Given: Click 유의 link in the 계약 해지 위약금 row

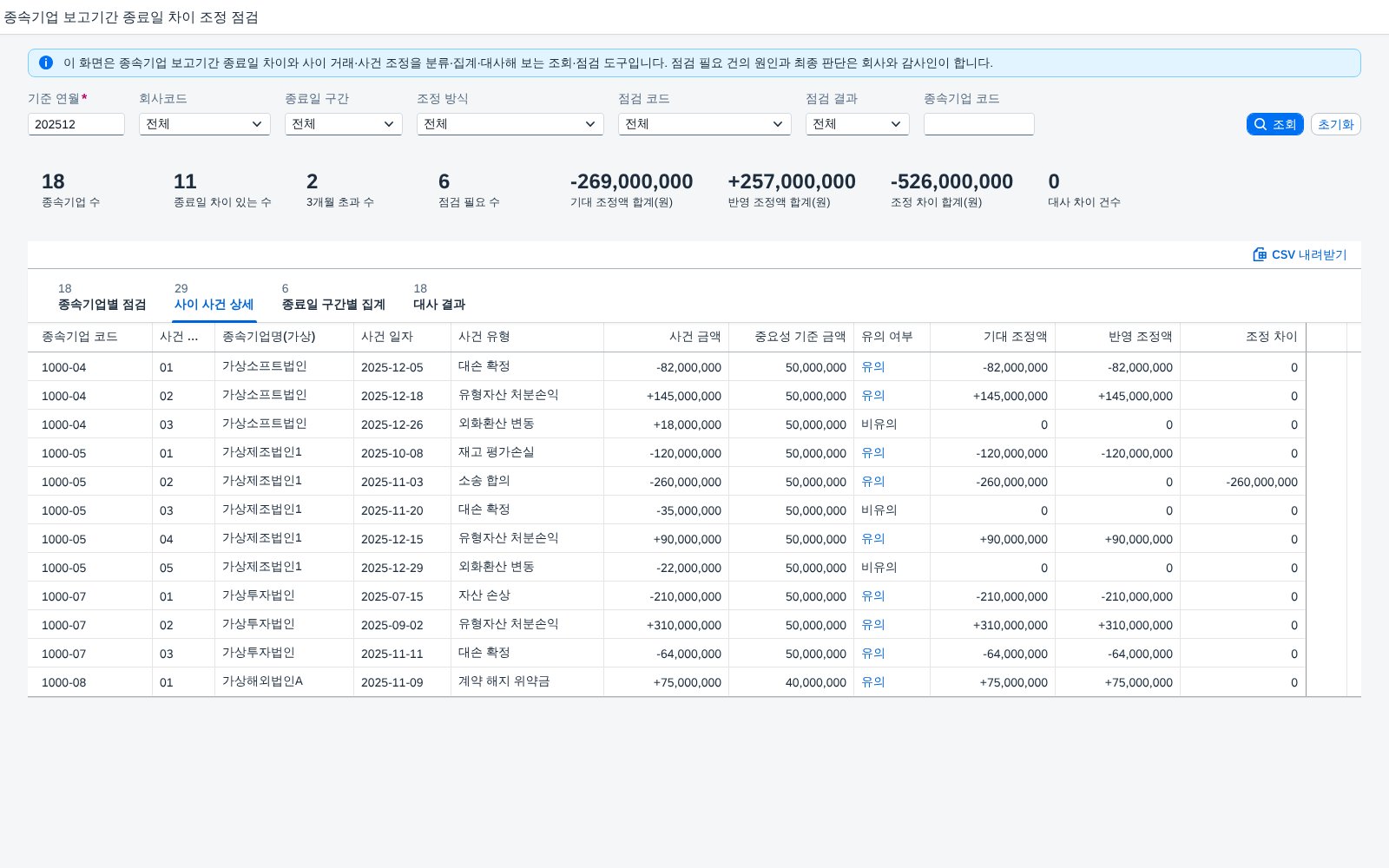Looking at the screenshot, I should pos(873,681).
